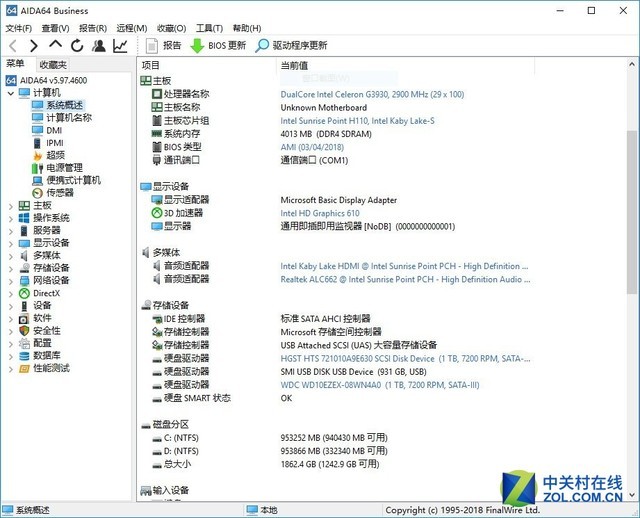The image size is (640, 518).
Task: Switch to the 菜单 tab
Action: (16, 63)
